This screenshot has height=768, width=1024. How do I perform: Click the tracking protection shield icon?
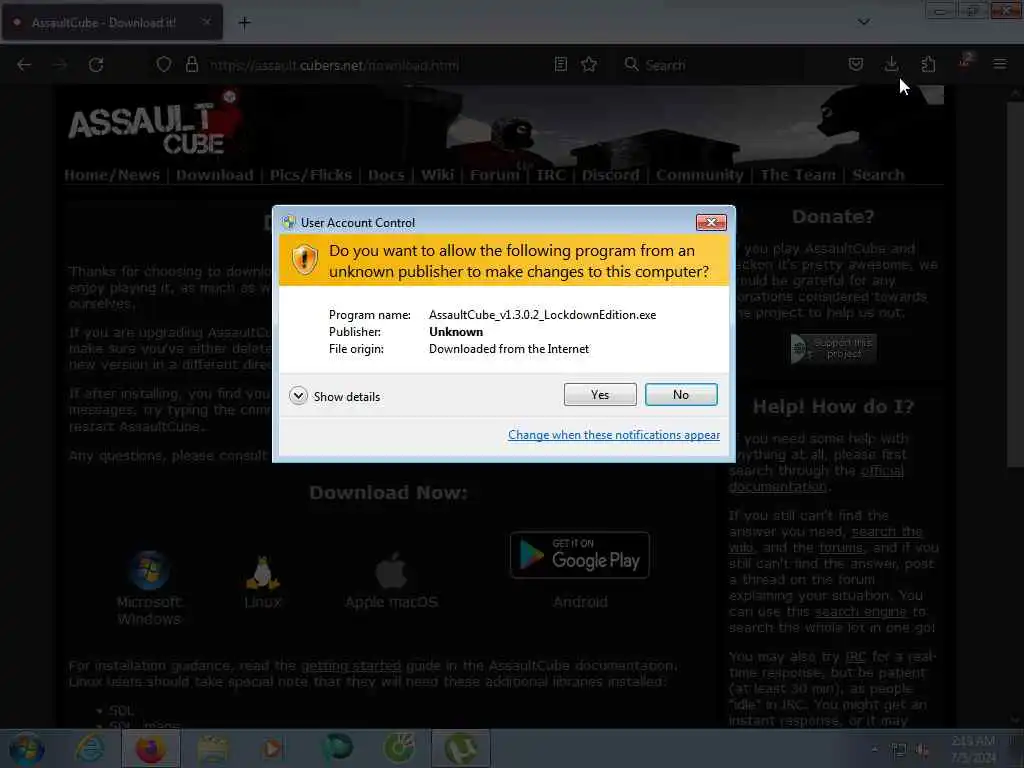[x=164, y=65]
